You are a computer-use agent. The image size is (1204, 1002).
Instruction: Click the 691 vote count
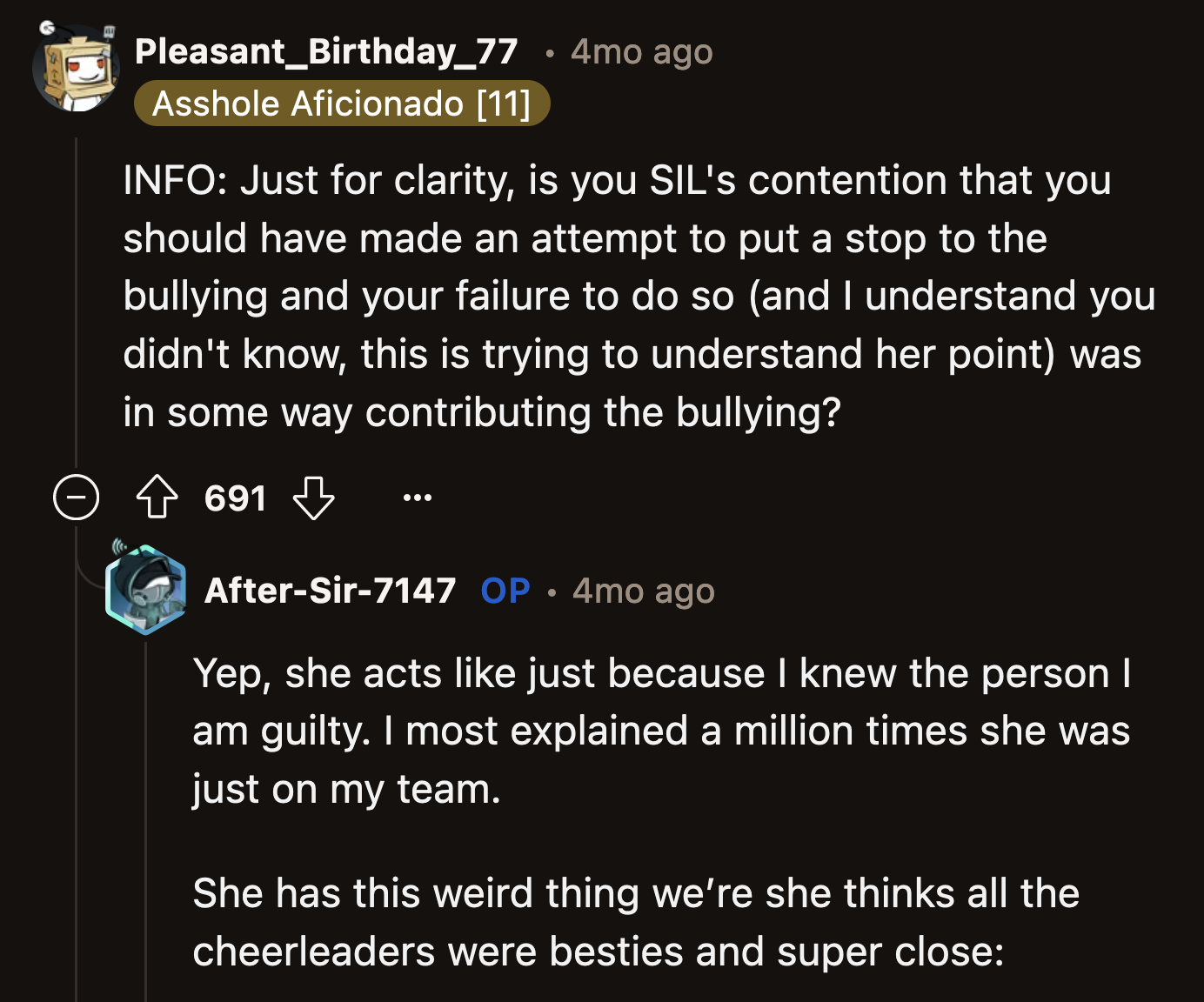point(235,497)
